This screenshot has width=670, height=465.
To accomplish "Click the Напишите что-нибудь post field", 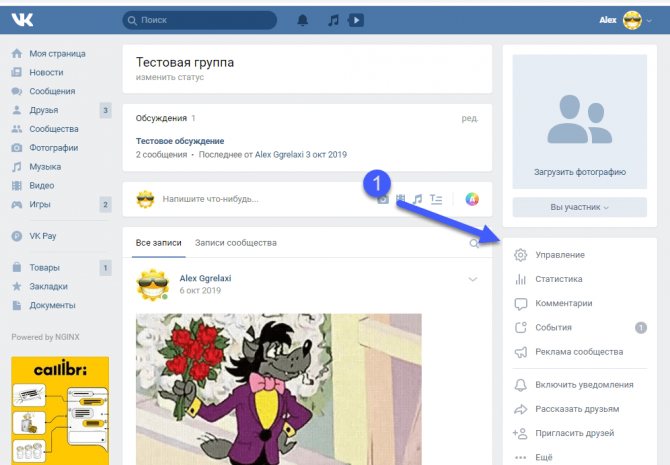I will click(210, 199).
